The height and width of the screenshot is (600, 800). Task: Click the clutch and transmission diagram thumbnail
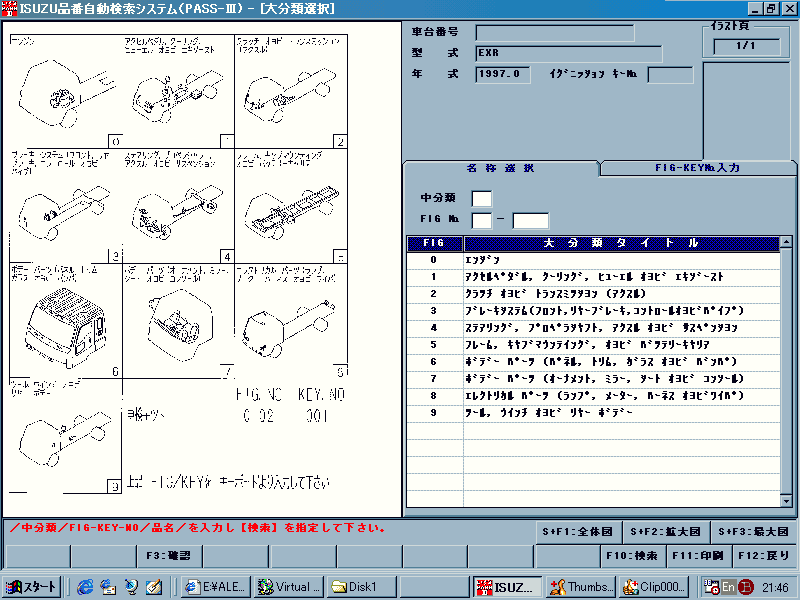290,90
